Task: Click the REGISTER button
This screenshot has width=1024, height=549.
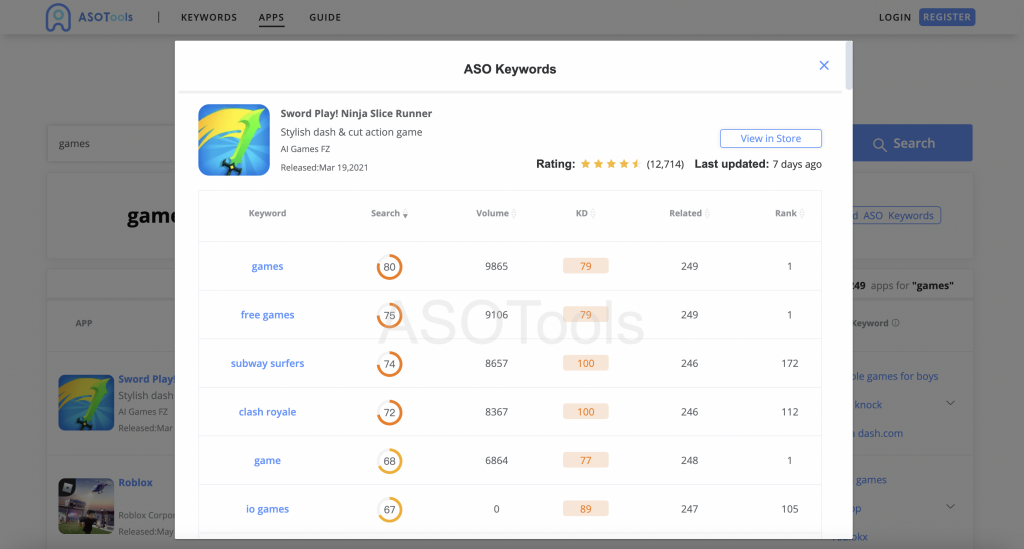Action: 947,17
